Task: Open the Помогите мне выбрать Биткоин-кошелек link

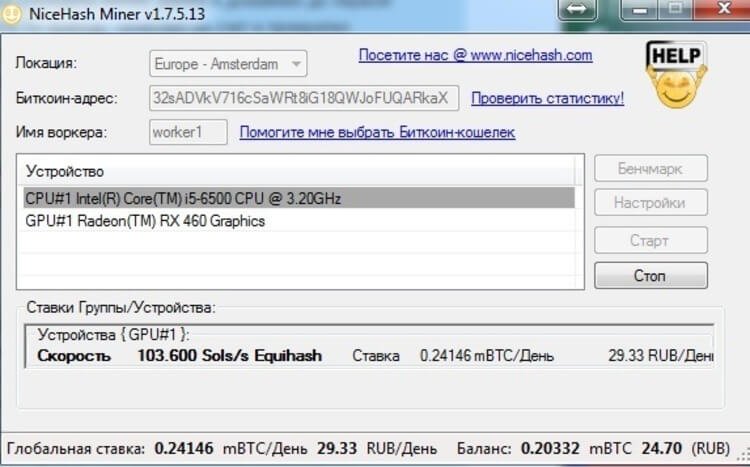Action: (x=377, y=132)
